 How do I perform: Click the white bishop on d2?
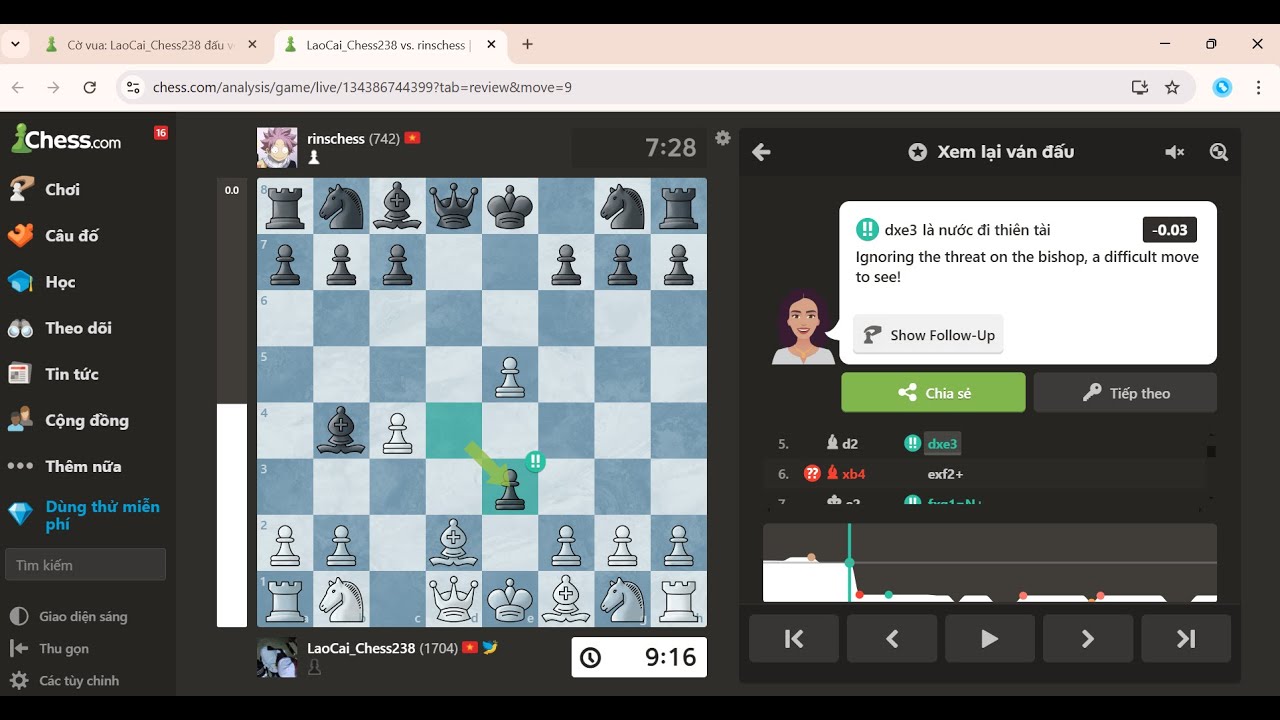click(x=454, y=543)
